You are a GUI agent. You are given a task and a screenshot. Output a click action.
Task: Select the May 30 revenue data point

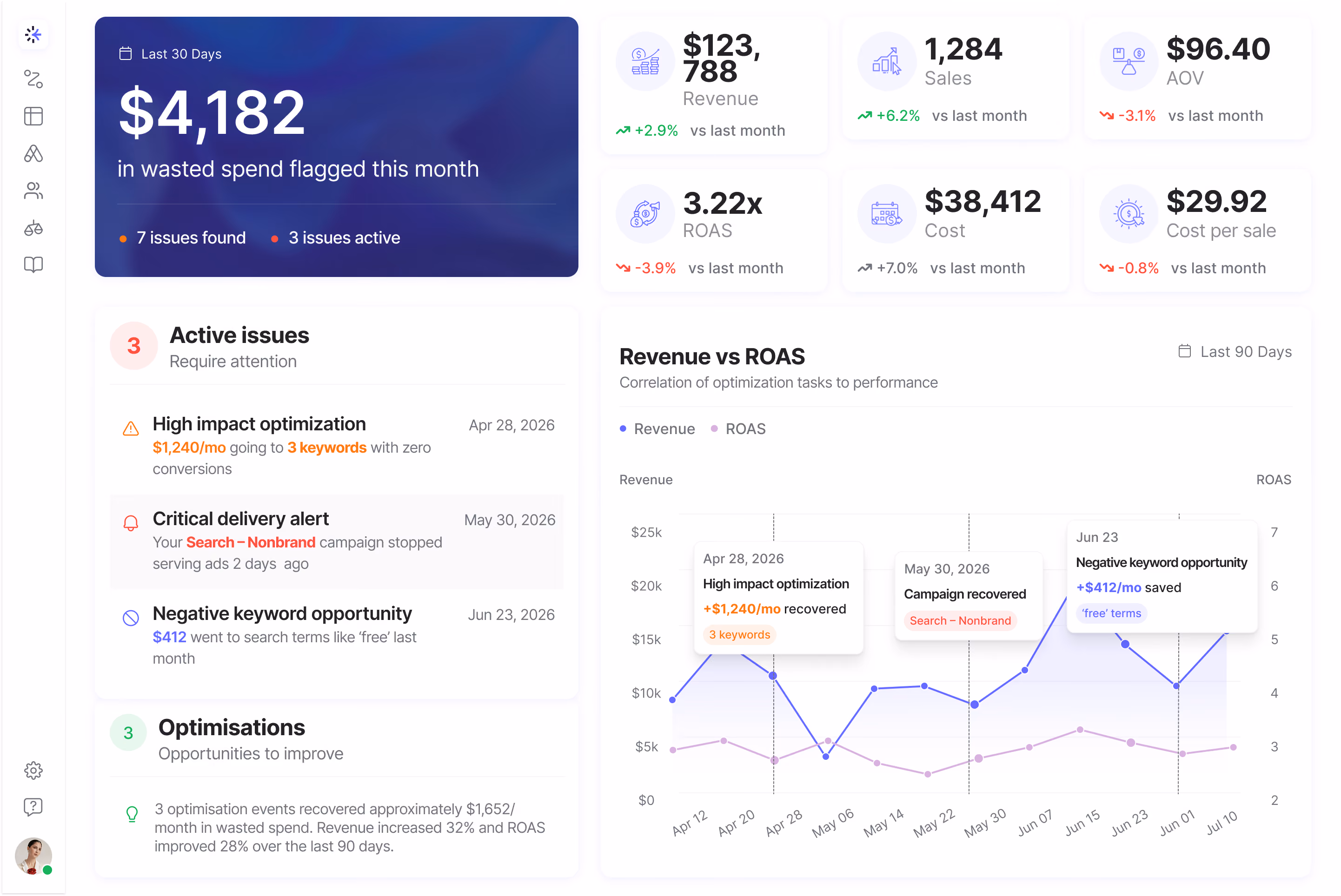(x=975, y=705)
